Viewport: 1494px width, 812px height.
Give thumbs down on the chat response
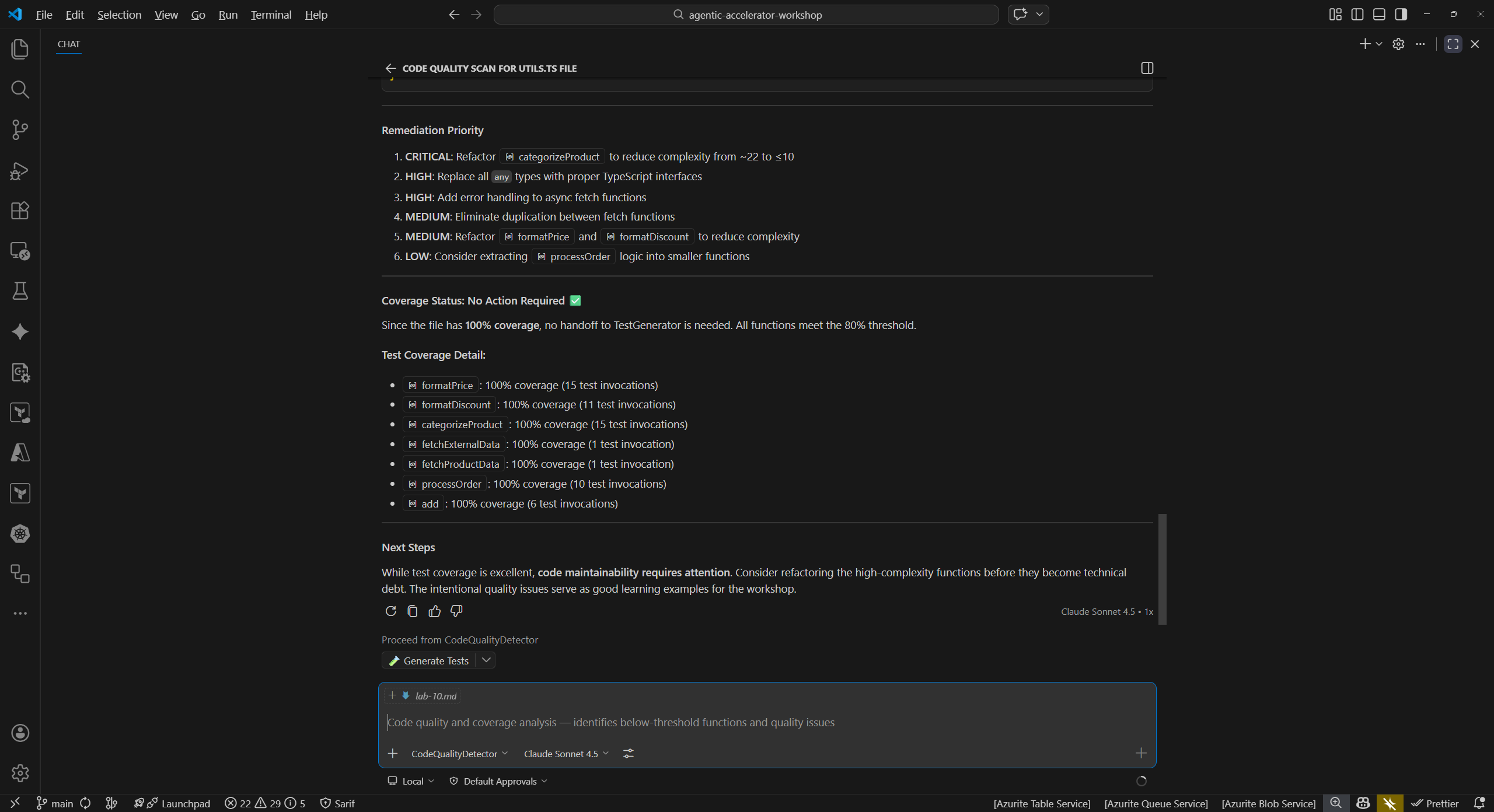(456, 611)
